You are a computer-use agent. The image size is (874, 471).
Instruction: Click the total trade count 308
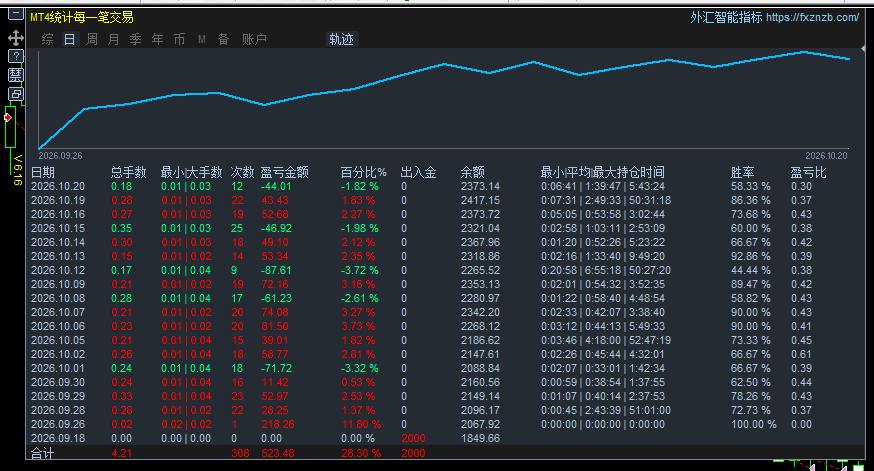click(240, 453)
